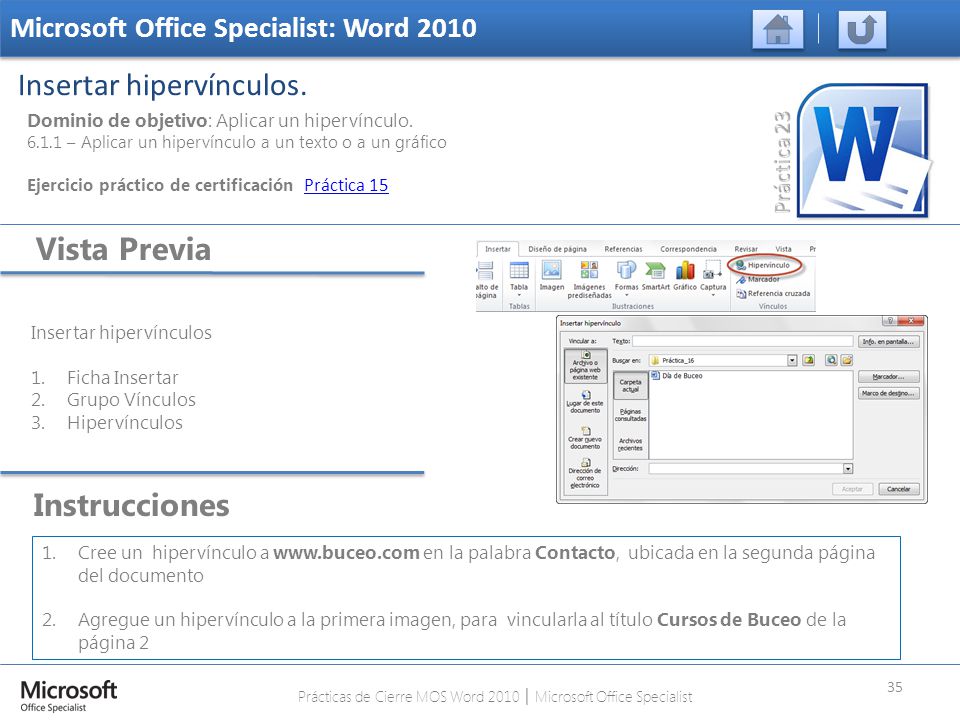Select Lugar de este documento option

pyautogui.click(x=585, y=402)
